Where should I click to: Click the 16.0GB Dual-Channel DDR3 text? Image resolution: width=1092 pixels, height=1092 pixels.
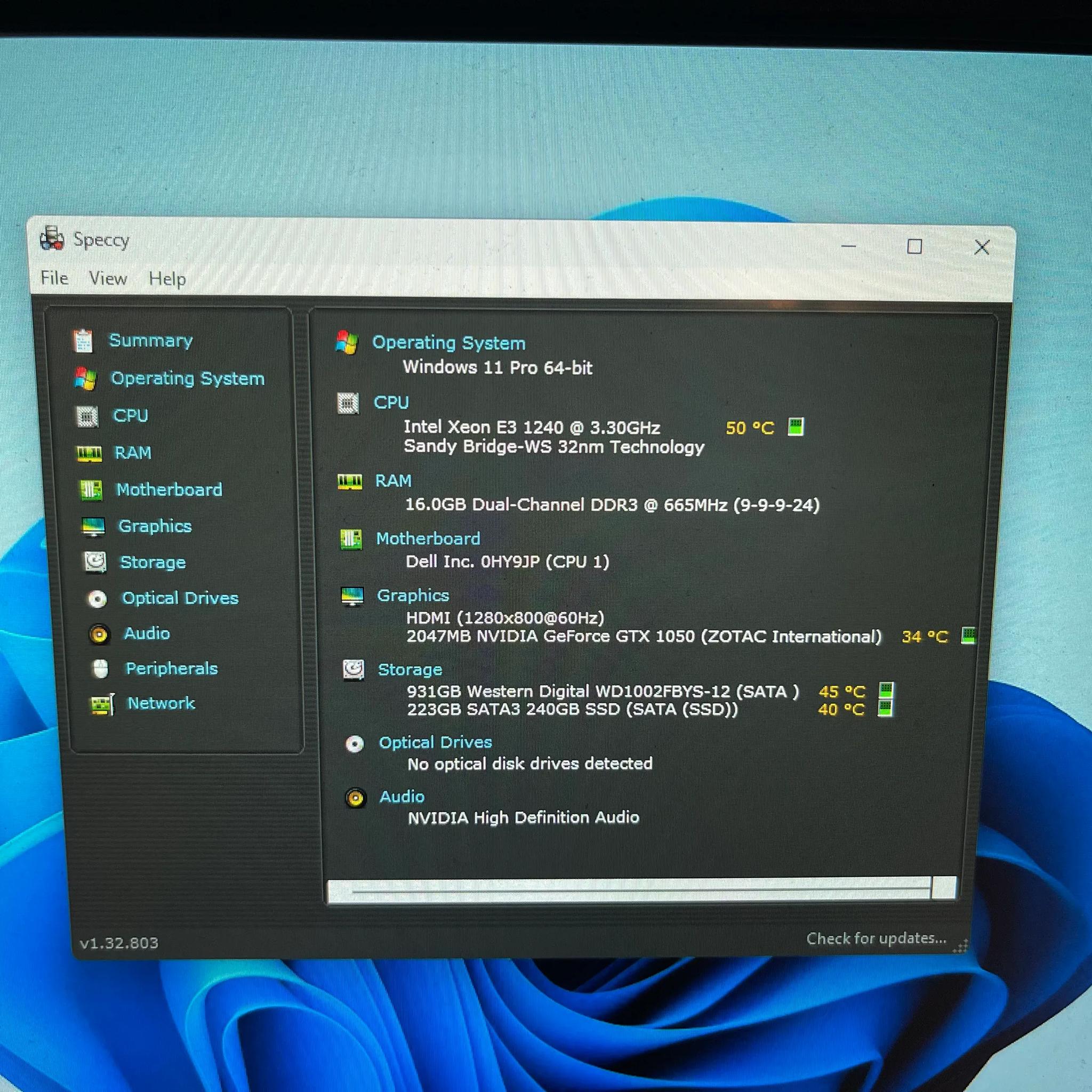[x=613, y=505]
